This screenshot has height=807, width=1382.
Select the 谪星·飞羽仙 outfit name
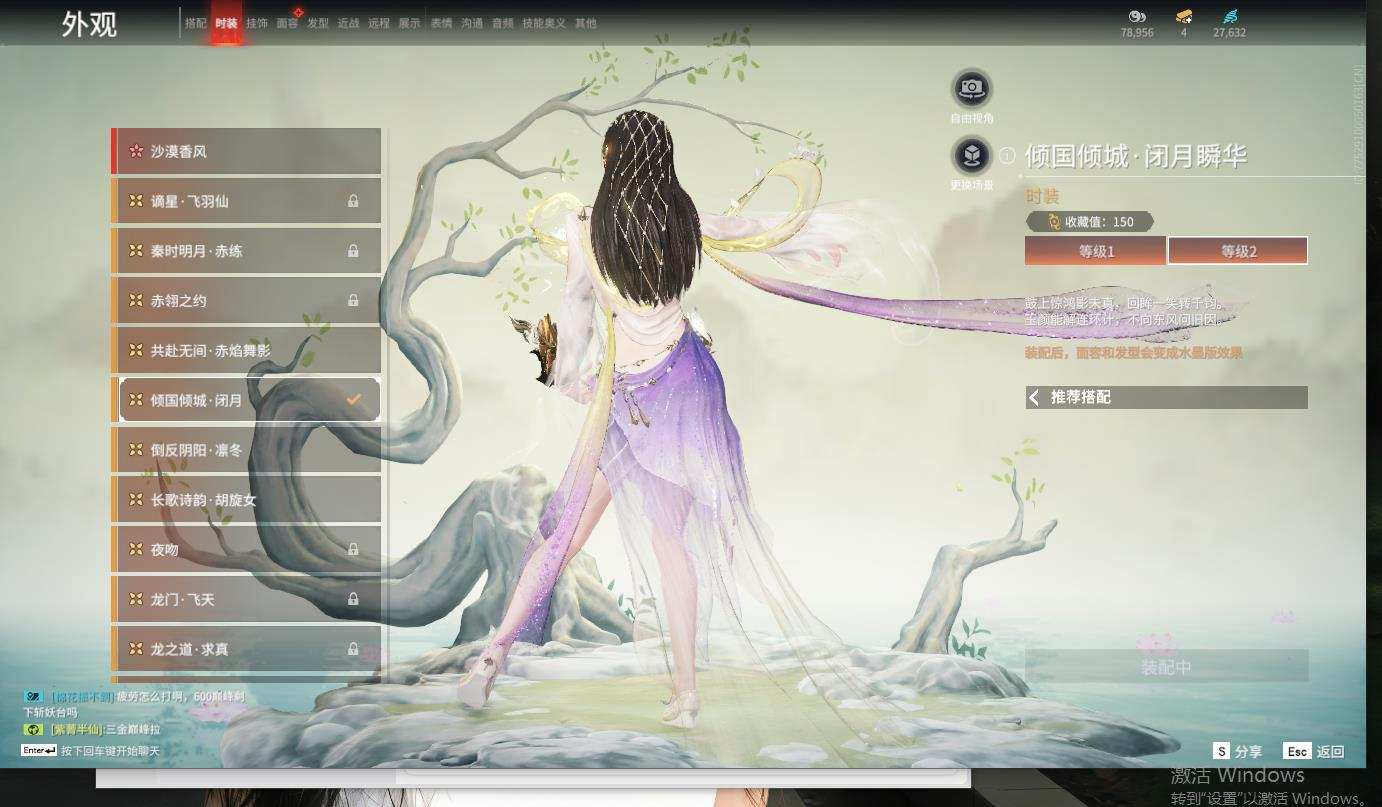(x=189, y=201)
